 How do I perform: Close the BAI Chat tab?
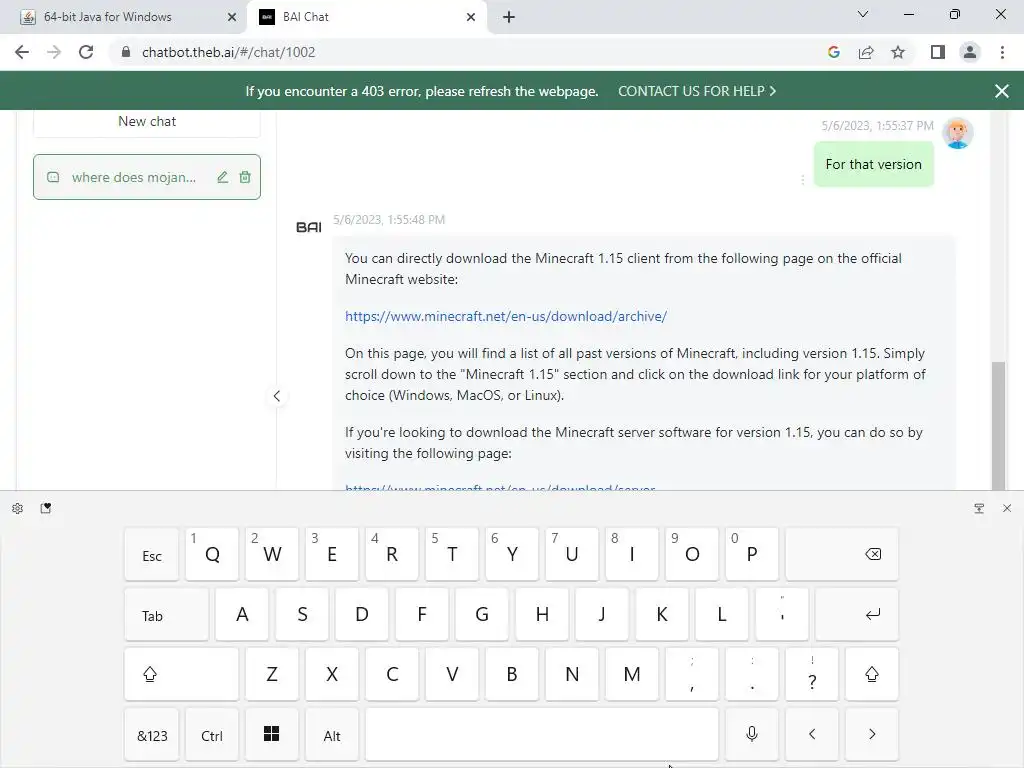[x=471, y=17]
